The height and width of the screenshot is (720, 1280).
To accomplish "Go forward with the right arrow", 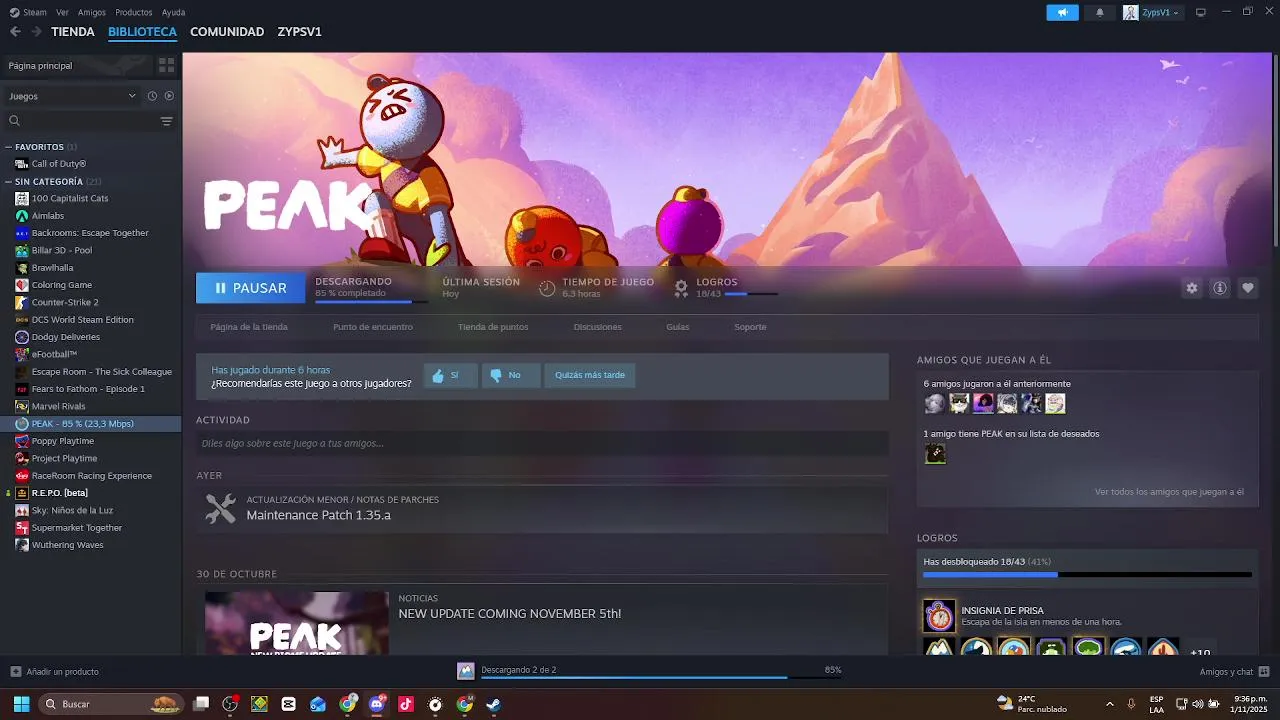I will pos(36,31).
